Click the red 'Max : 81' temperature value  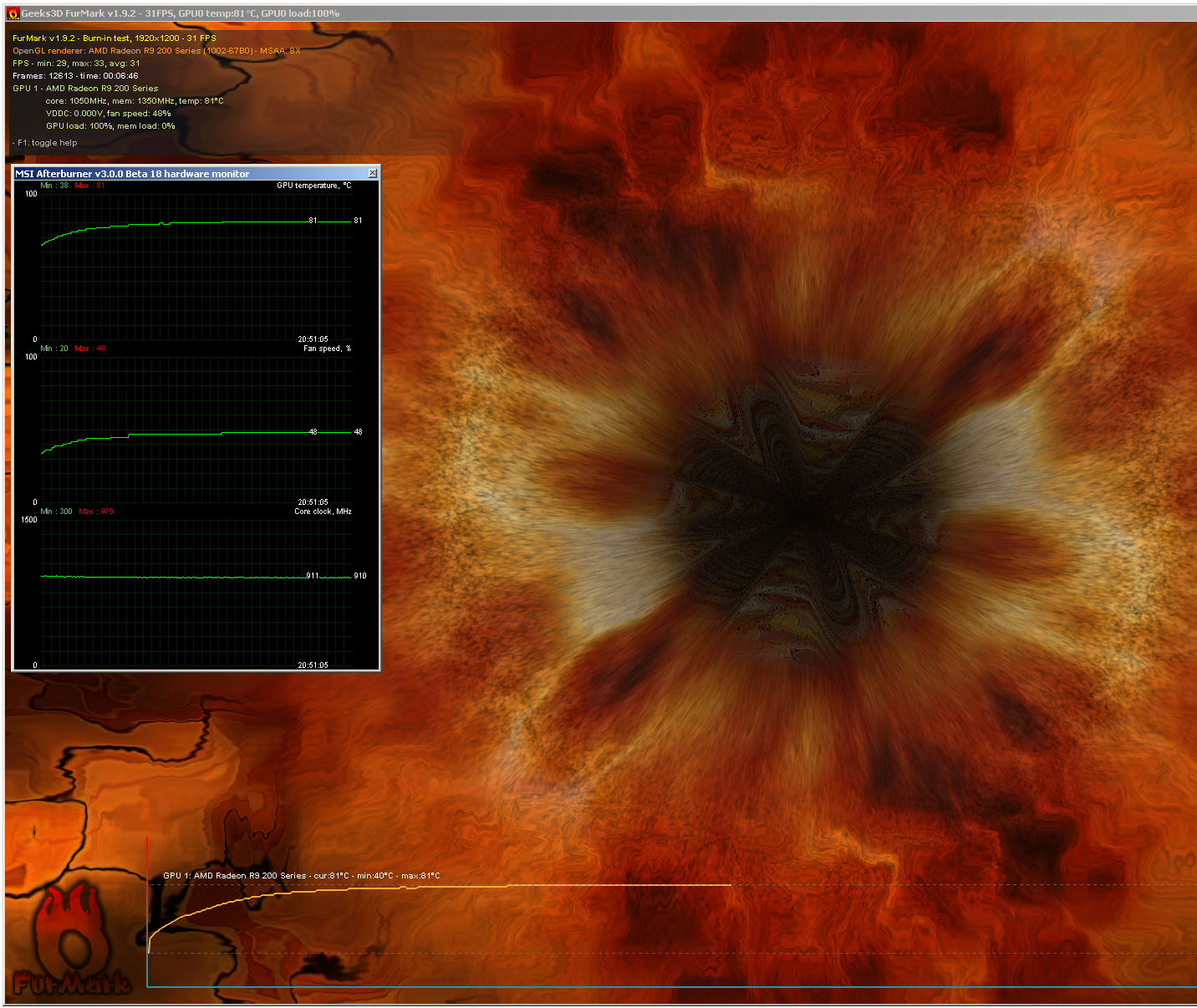tap(89, 186)
